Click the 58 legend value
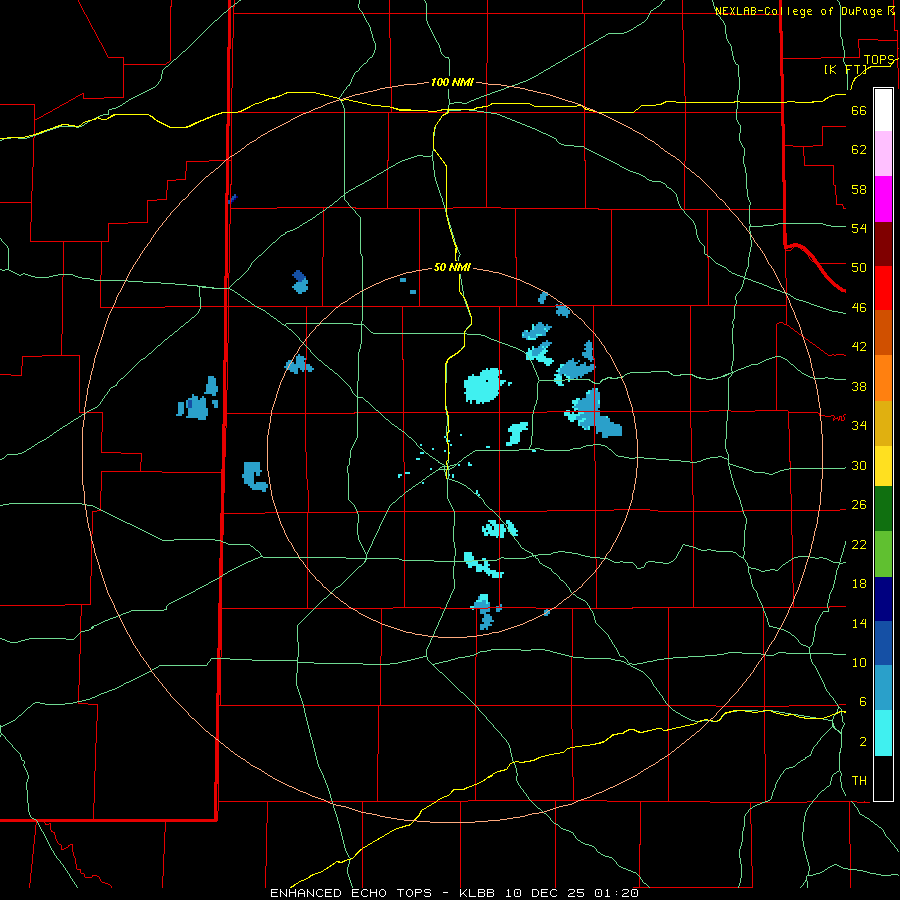Screen dimensions: 900x900 (x=859, y=189)
